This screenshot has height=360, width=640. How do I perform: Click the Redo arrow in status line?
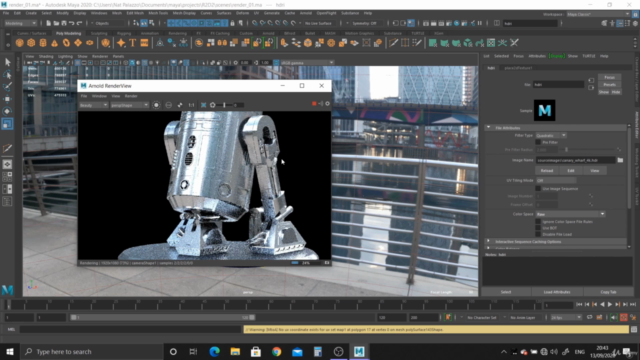pyautogui.click(x=79, y=23)
